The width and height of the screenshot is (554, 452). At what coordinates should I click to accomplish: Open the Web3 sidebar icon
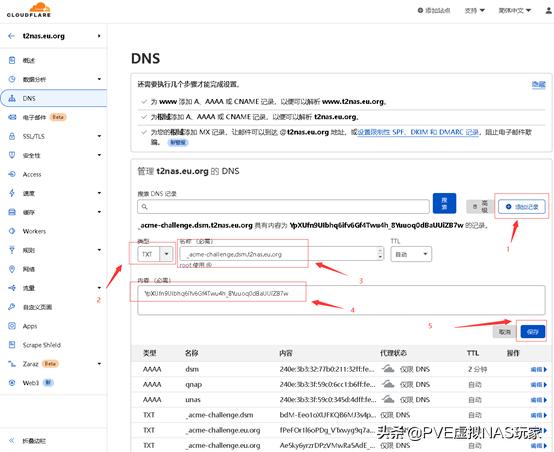pyautogui.click(x=12, y=383)
